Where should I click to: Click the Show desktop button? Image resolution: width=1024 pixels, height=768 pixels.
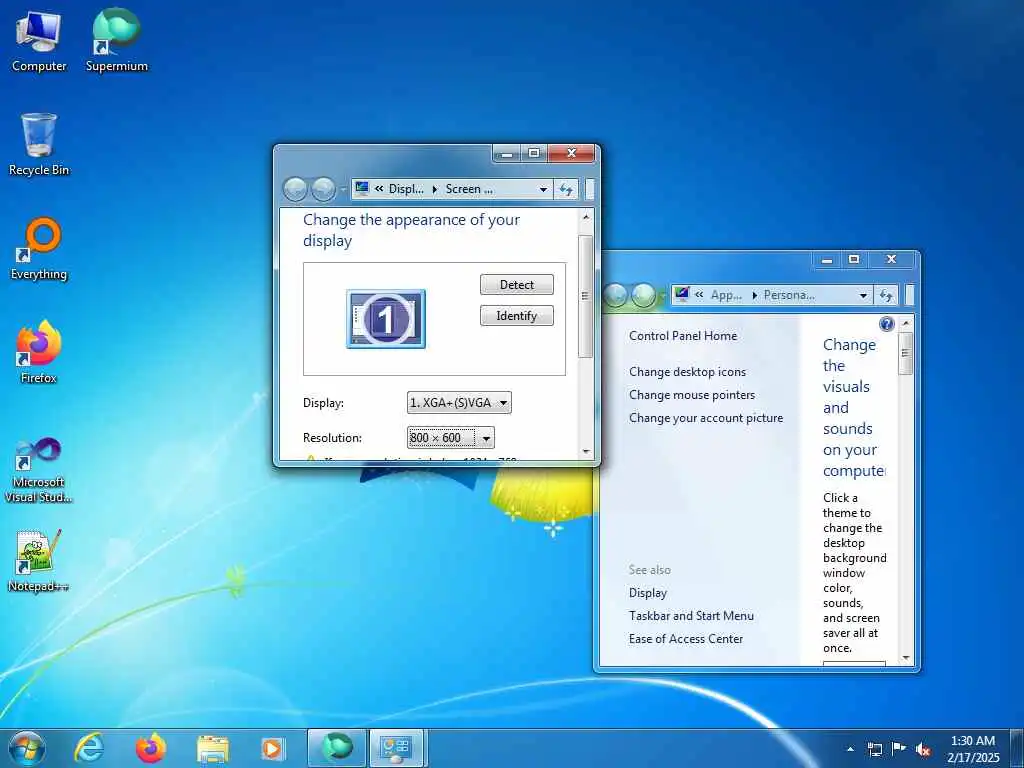pyautogui.click(x=1017, y=749)
